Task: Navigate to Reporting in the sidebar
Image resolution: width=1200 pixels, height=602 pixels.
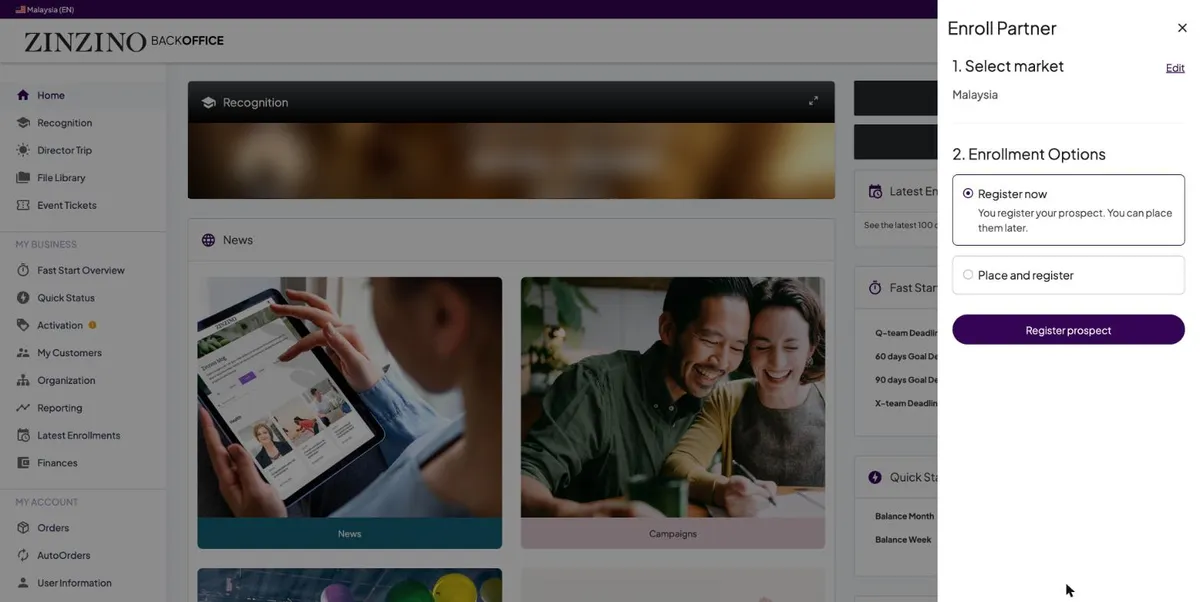Action: (60, 408)
